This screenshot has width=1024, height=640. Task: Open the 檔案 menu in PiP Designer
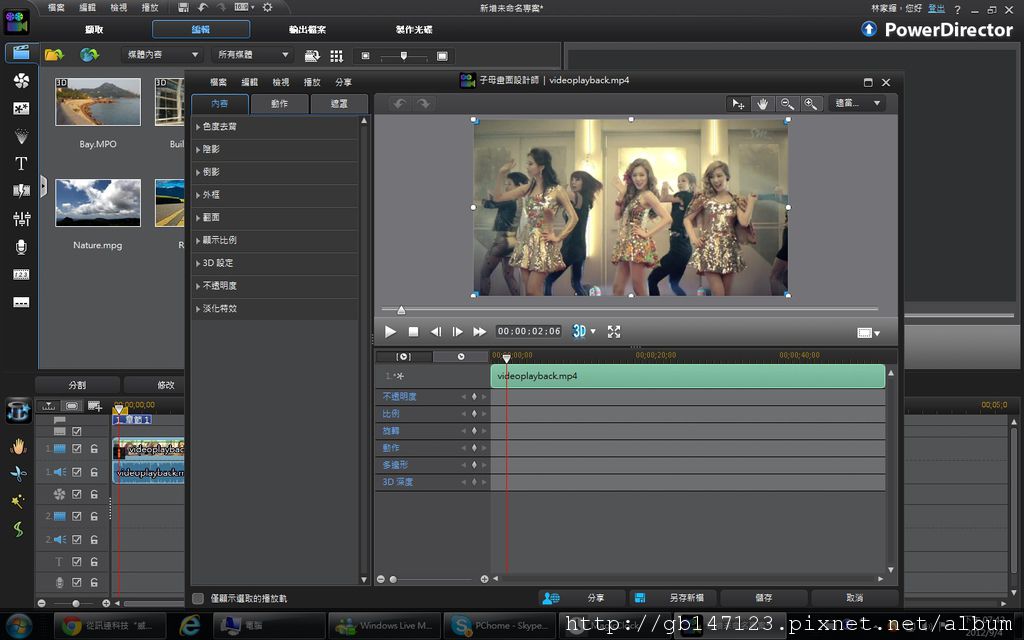point(218,82)
